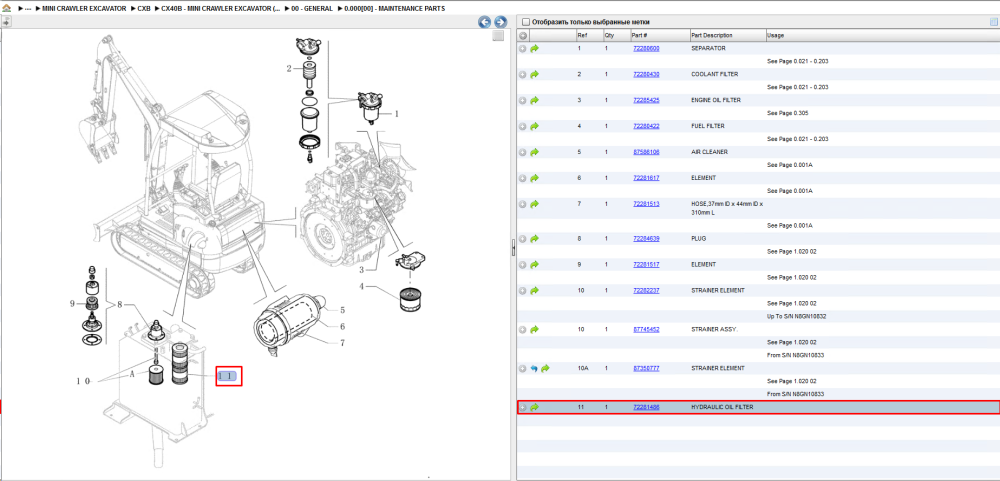The height and width of the screenshot is (481, 1000).
Task: Open part number link 72281513
Action: click(x=646, y=204)
